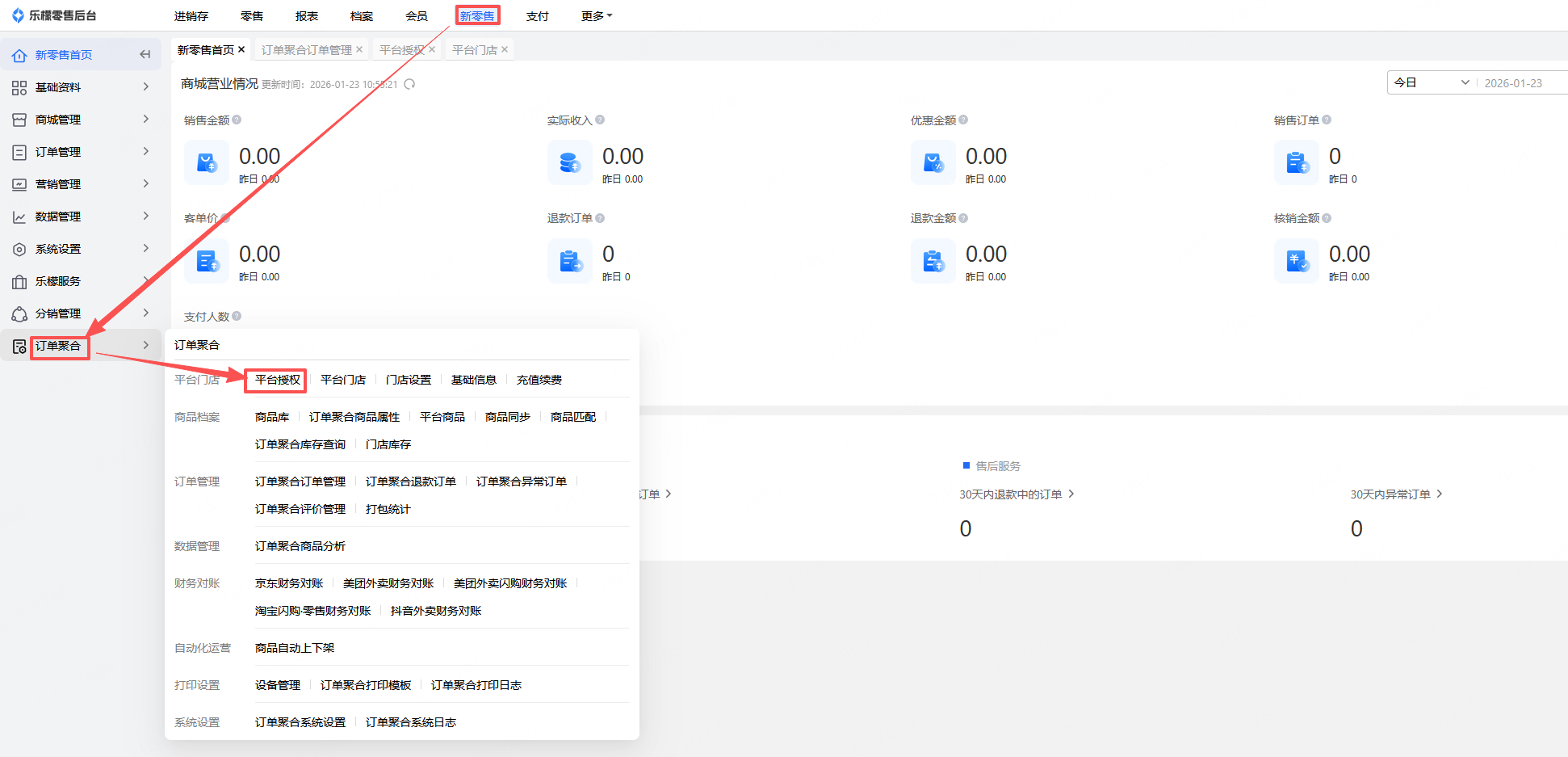Click the help icon next to 销售订单
The height and width of the screenshot is (757, 1568).
point(1327,120)
